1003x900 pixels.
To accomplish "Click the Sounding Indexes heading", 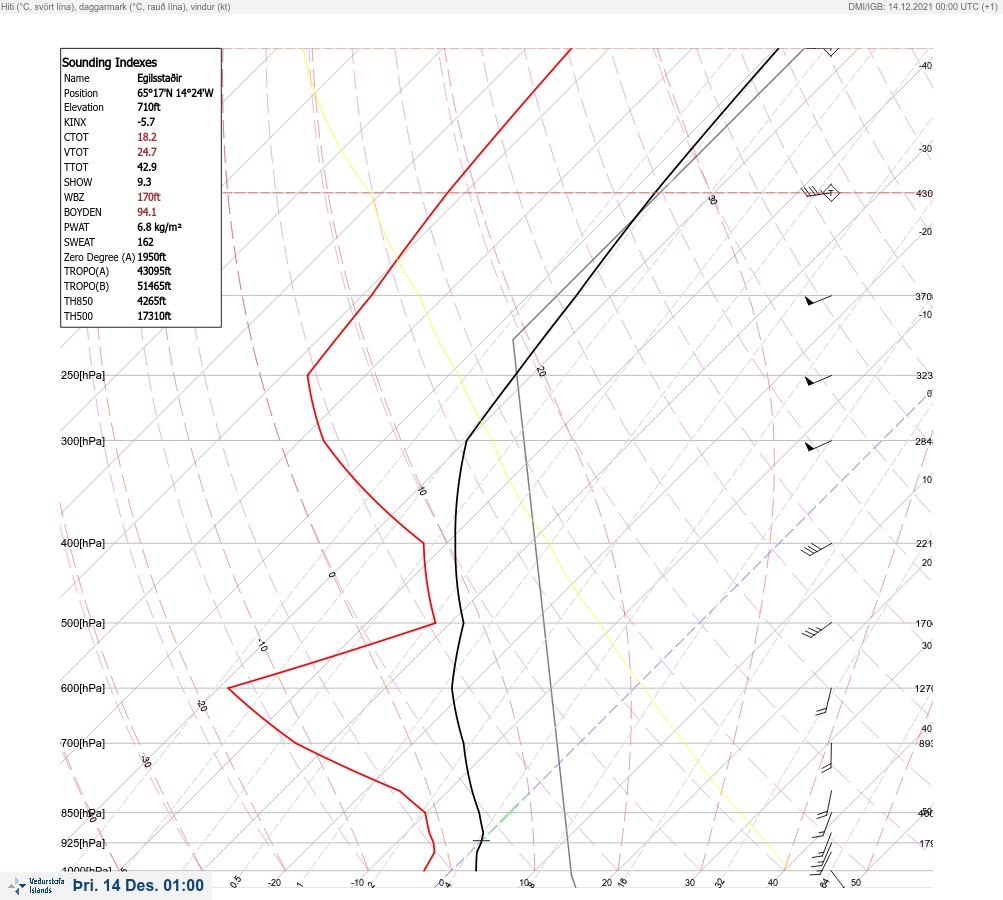I will [109, 62].
